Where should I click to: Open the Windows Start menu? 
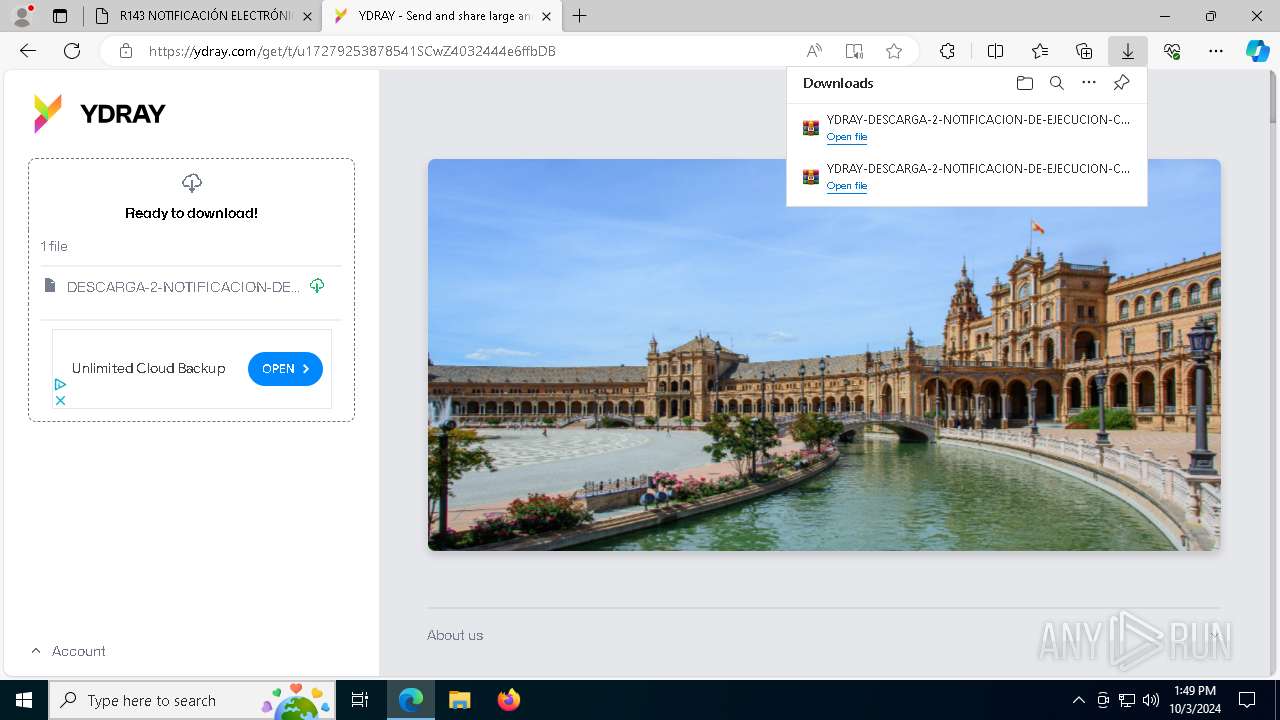24,700
